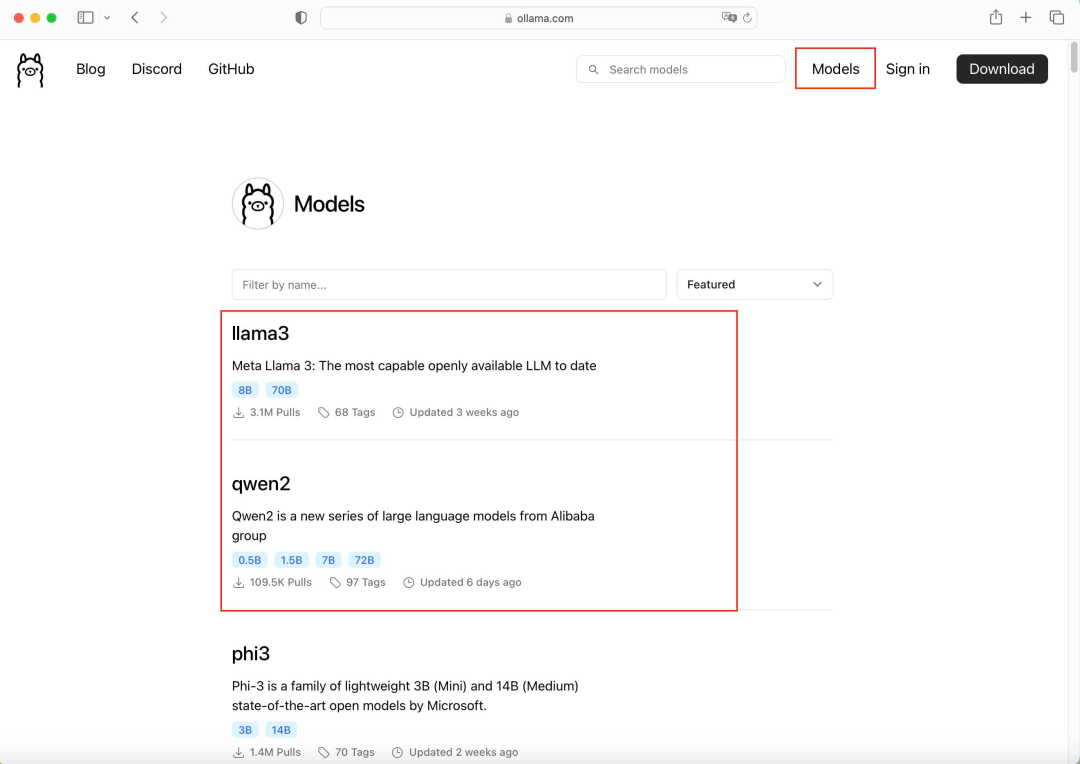
Task: Click the Meta Llama 3 description text
Action: point(414,366)
